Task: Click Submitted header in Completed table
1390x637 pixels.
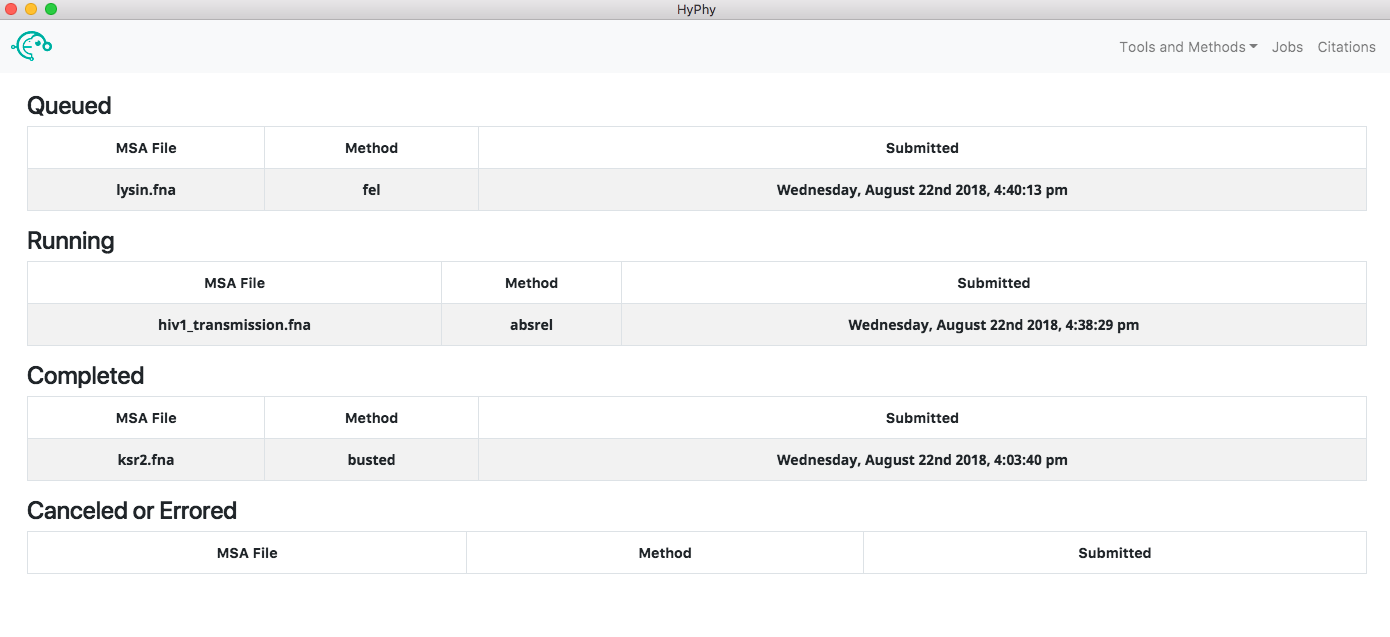Action: point(922,418)
